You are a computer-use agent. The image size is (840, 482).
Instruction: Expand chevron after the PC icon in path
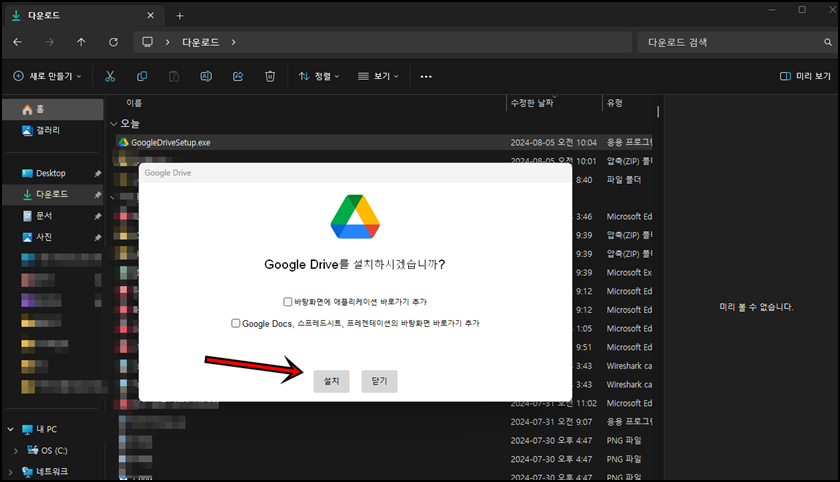click(168, 42)
